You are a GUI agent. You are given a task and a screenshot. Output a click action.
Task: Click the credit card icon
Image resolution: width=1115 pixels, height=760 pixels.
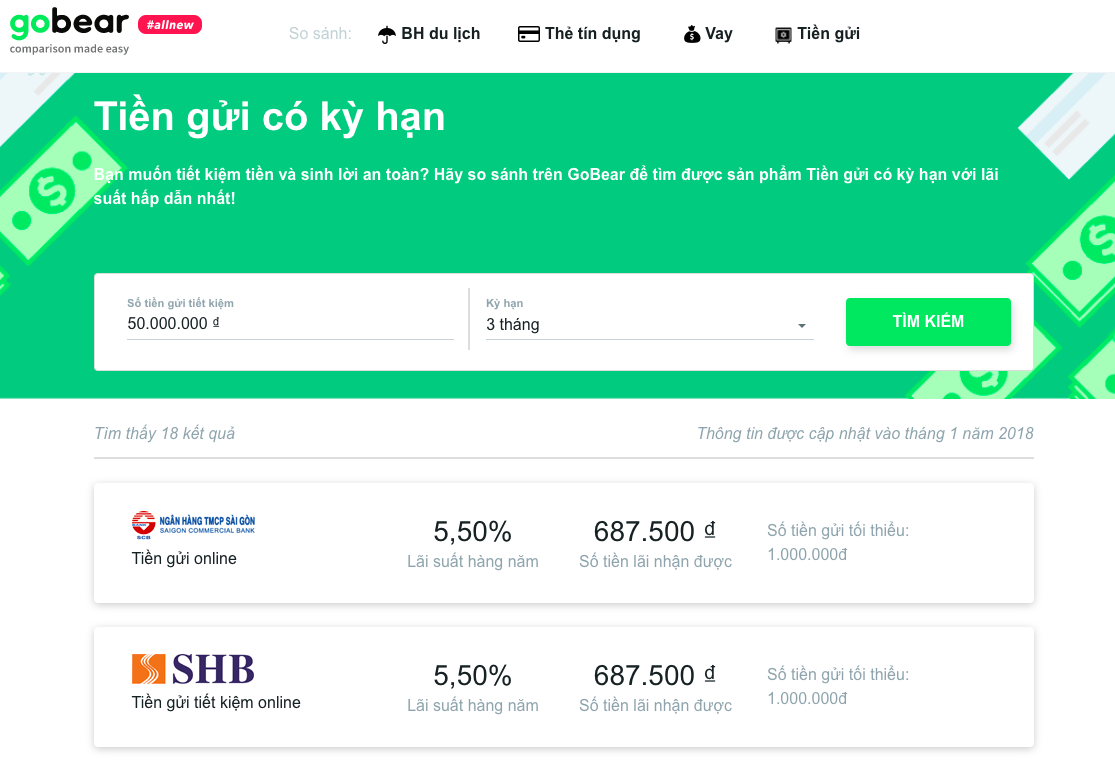[528, 34]
